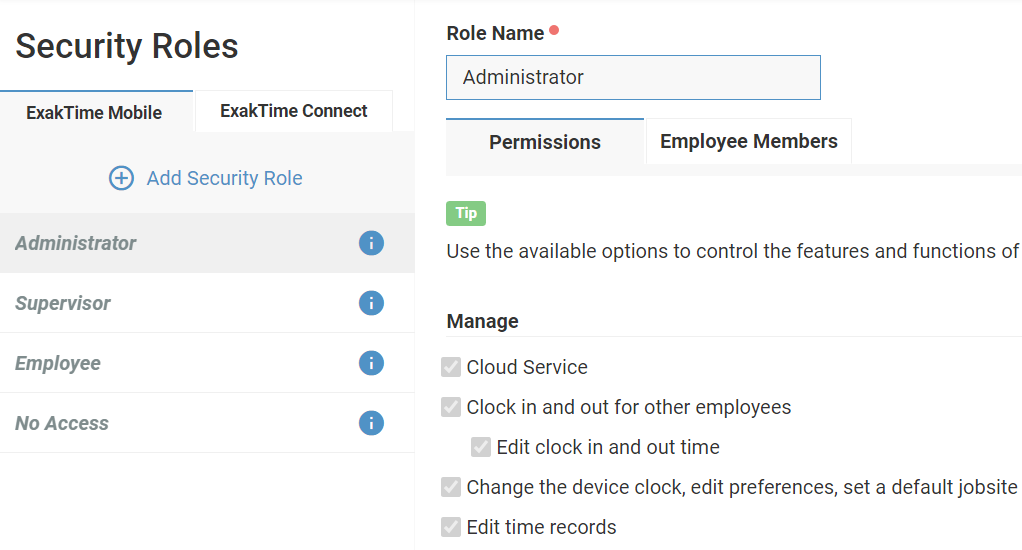This screenshot has height=550, width=1022.
Task: Click the green Tip badge
Action: click(x=466, y=213)
